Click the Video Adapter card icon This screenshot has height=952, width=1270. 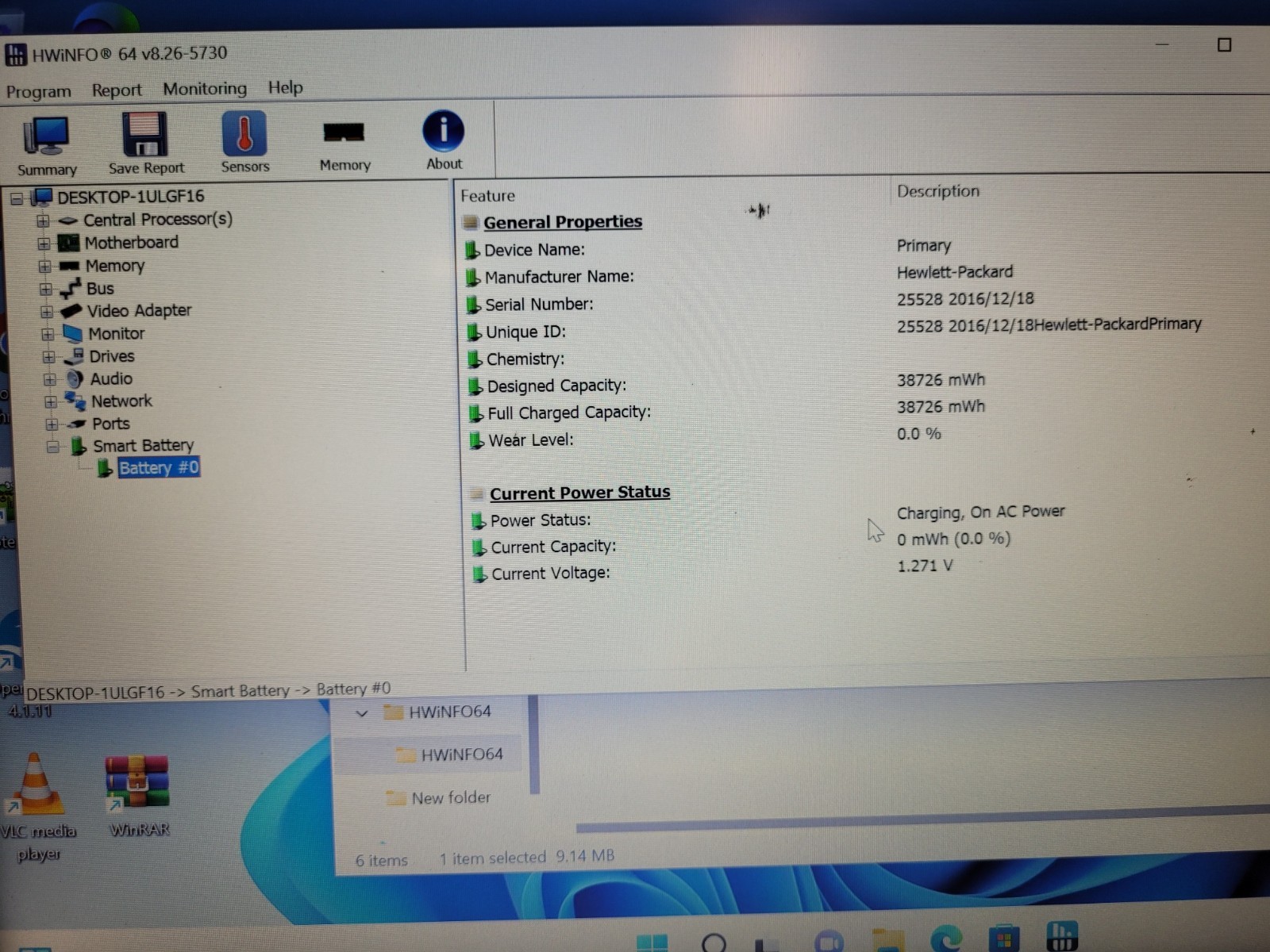click(x=71, y=311)
